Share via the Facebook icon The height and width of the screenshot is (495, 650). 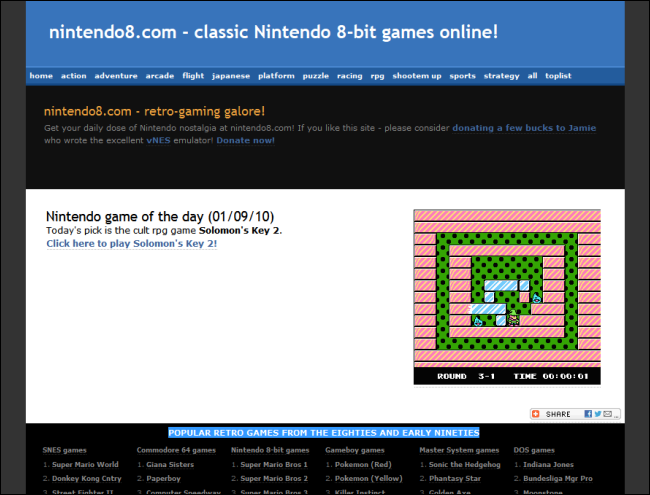point(588,414)
